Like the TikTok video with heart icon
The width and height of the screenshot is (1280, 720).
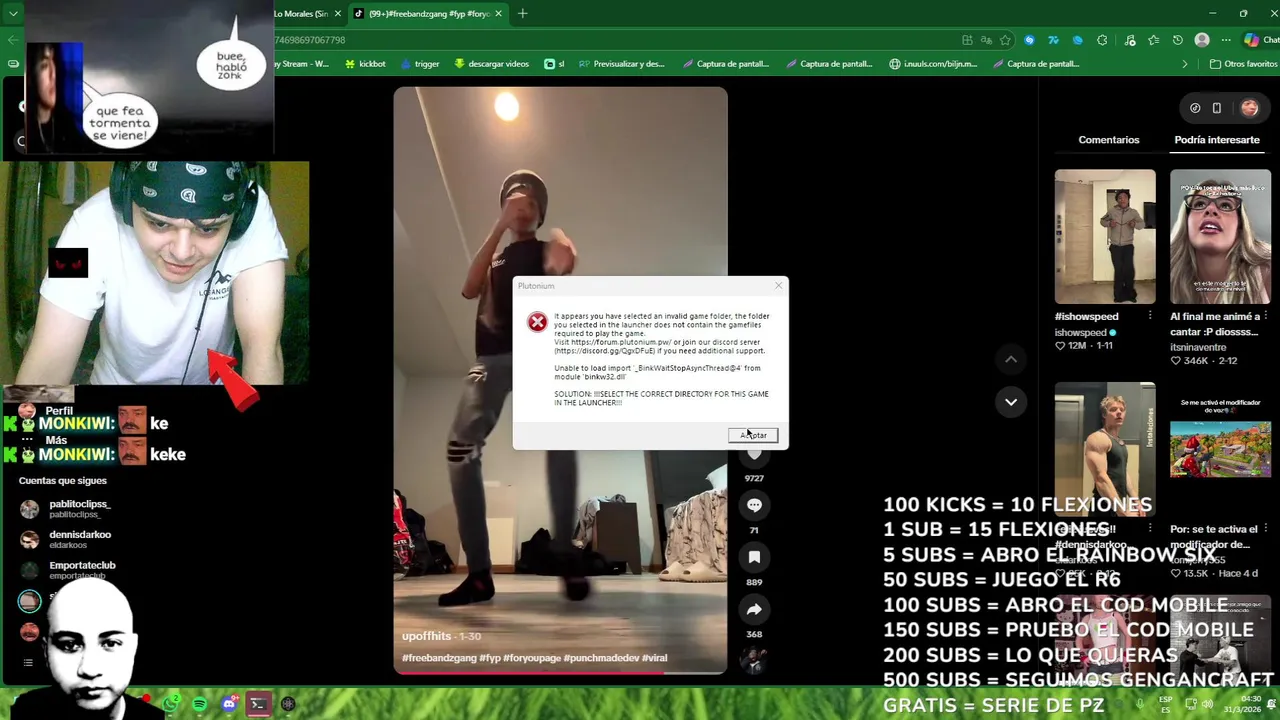click(754, 454)
